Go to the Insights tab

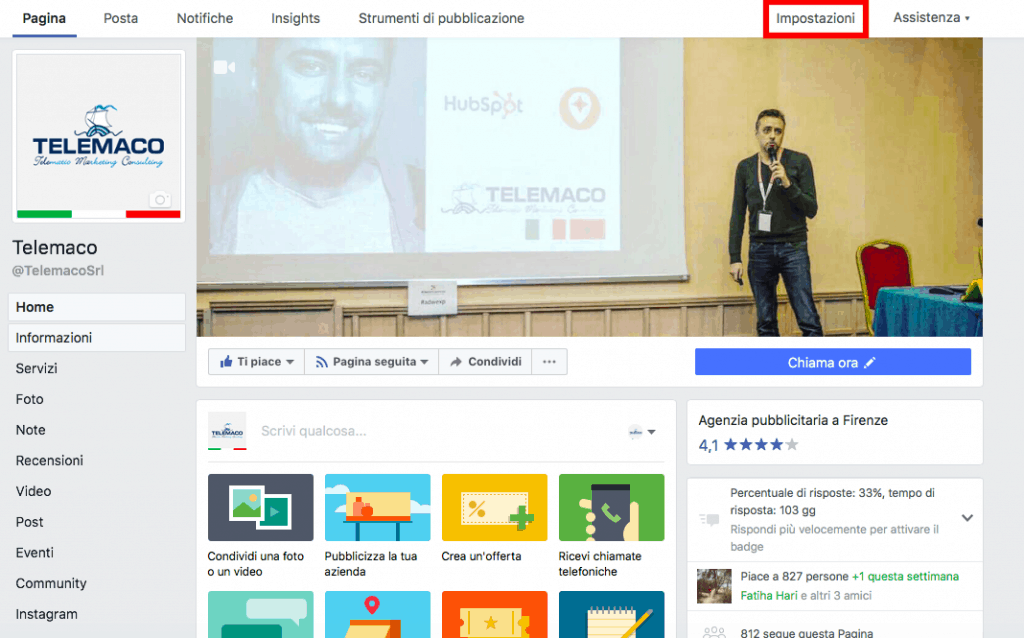click(x=295, y=18)
